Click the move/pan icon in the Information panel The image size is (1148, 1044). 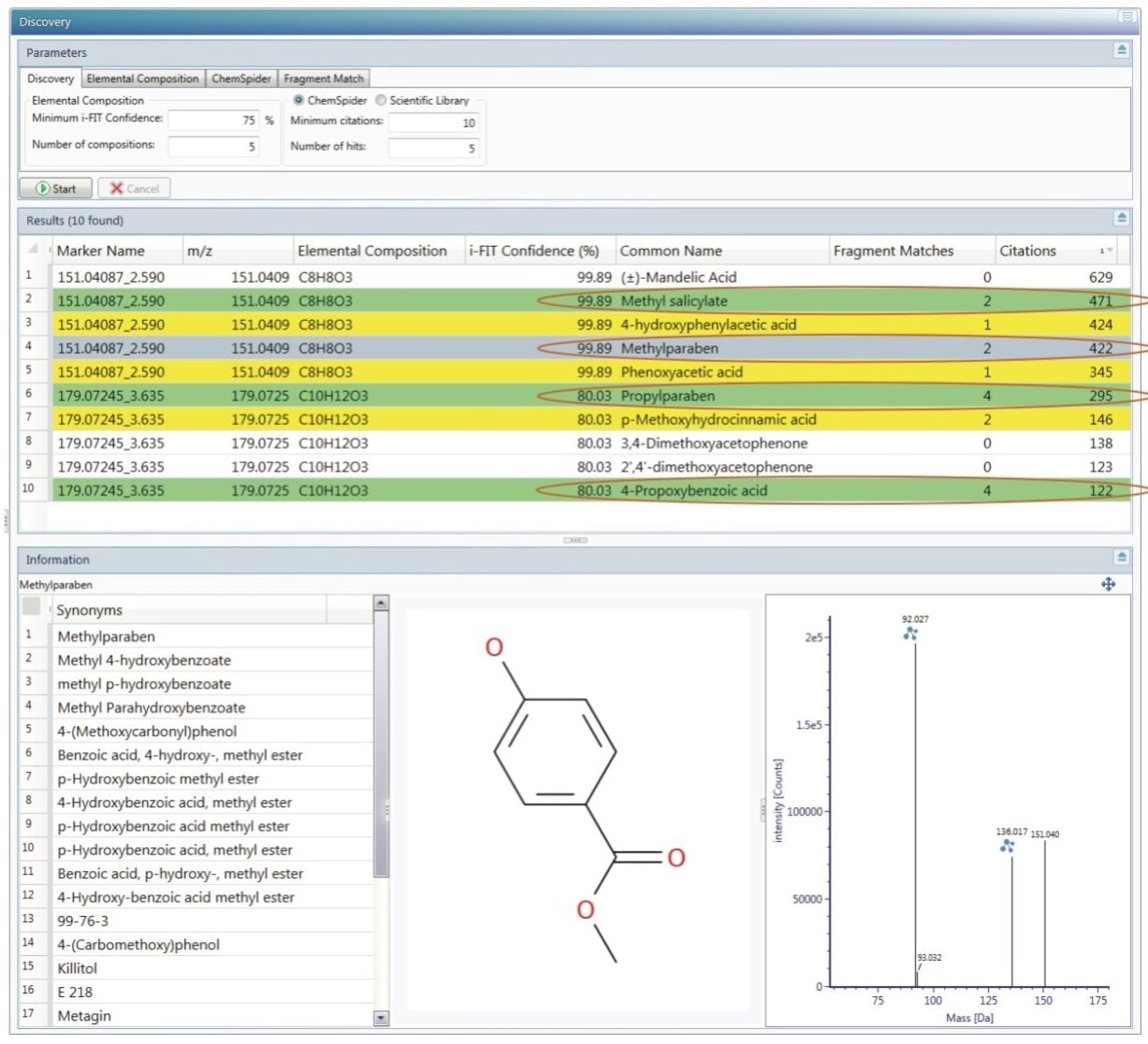click(x=1108, y=585)
